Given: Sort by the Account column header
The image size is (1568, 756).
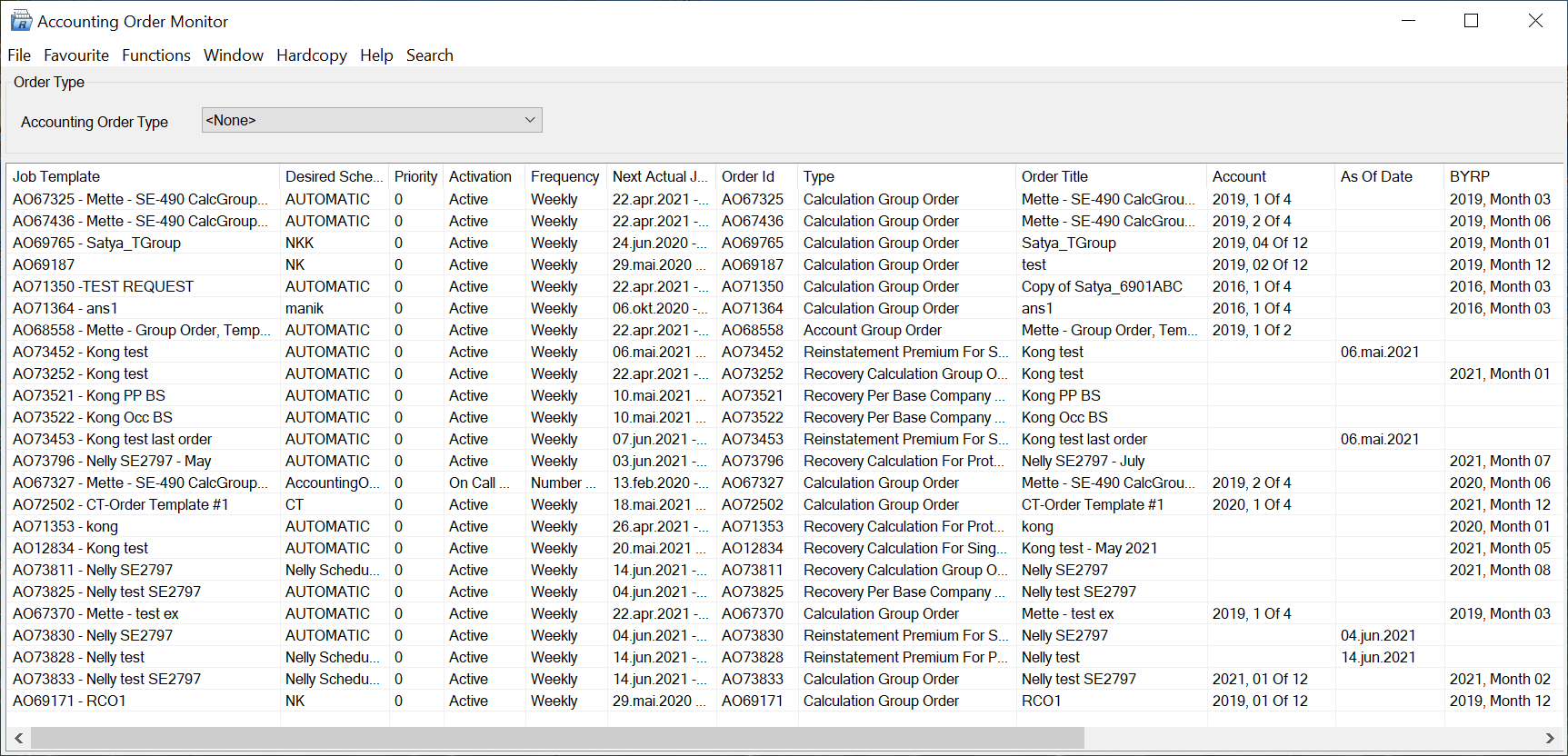Looking at the screenshot, I should point(1271,176).
